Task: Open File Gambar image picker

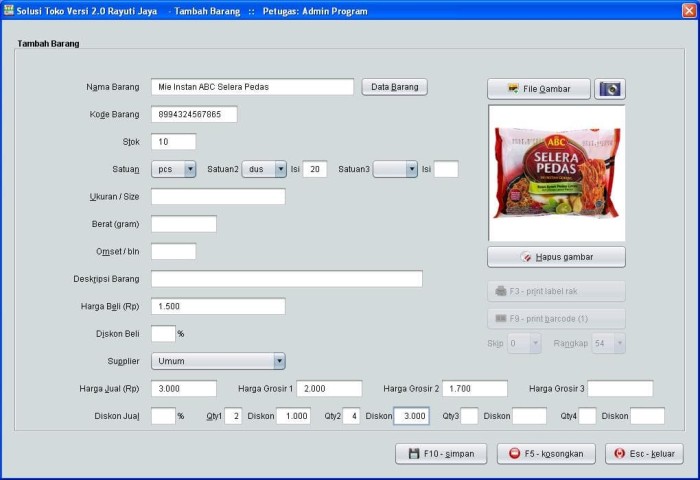Action: [539, 89]
